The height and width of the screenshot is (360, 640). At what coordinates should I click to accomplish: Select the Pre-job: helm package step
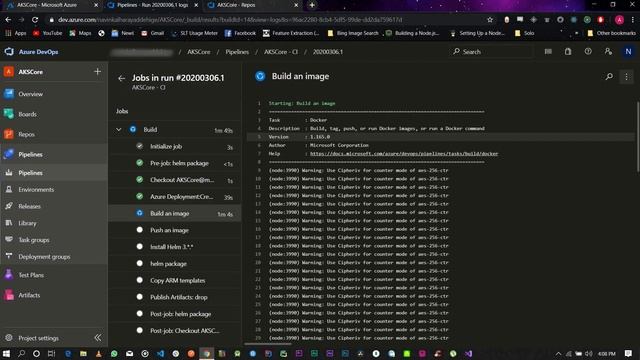click(x=176, y=163)
